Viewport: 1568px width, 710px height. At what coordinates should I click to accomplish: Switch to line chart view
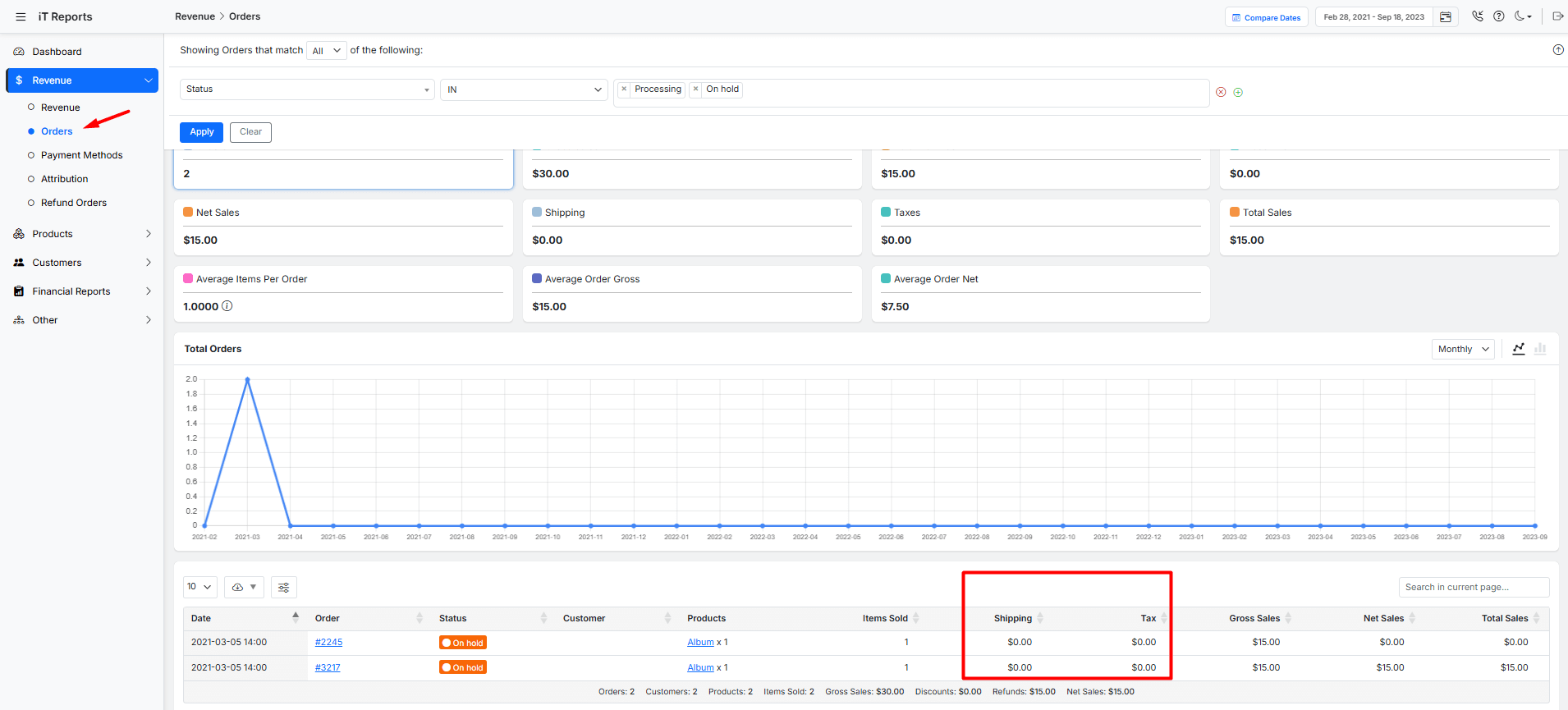click(1519, 349)
